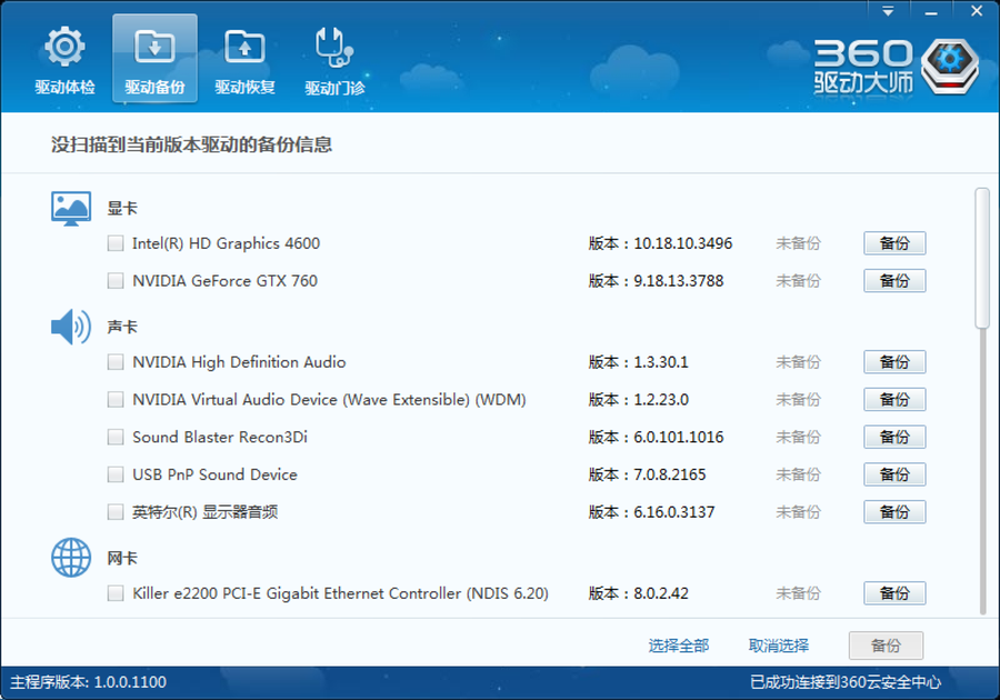
Task: Check the 英特尔(R) 显示器音频 checkbox
Action: (x=115, y=512)
